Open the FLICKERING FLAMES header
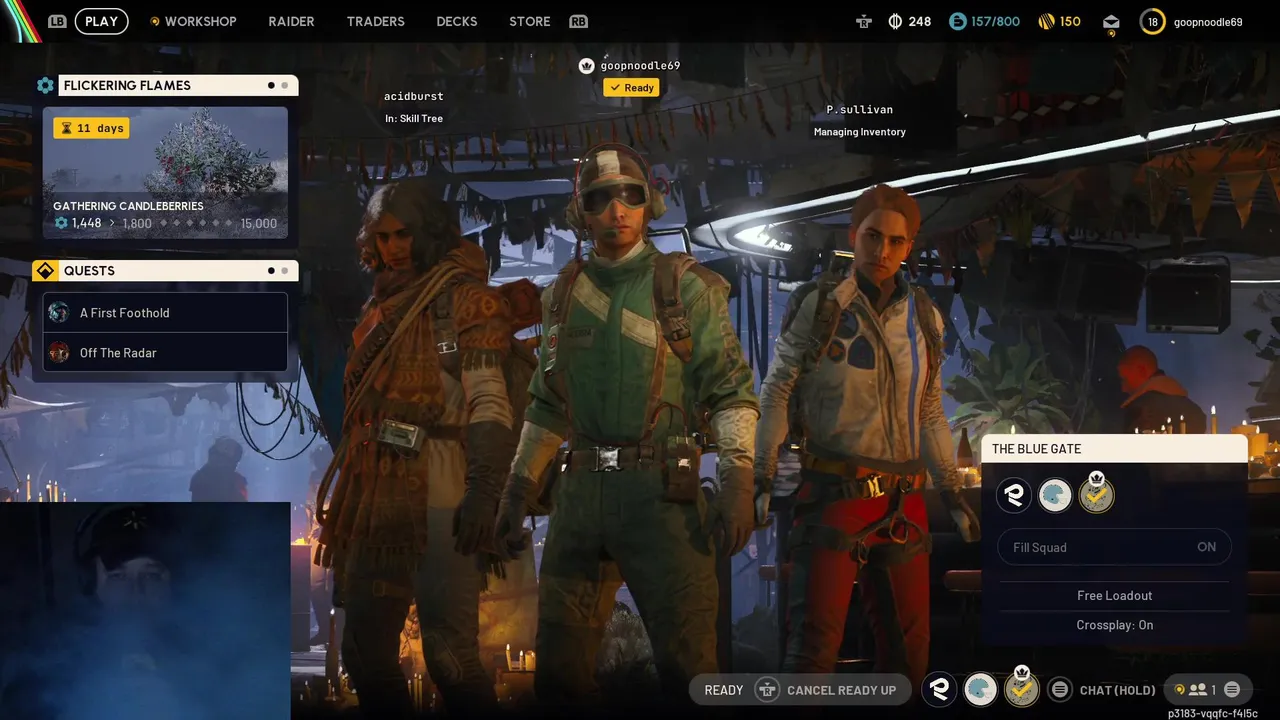Image resolution: width=1280 pixels, height=720 pixels. click(x=178, y=86)
